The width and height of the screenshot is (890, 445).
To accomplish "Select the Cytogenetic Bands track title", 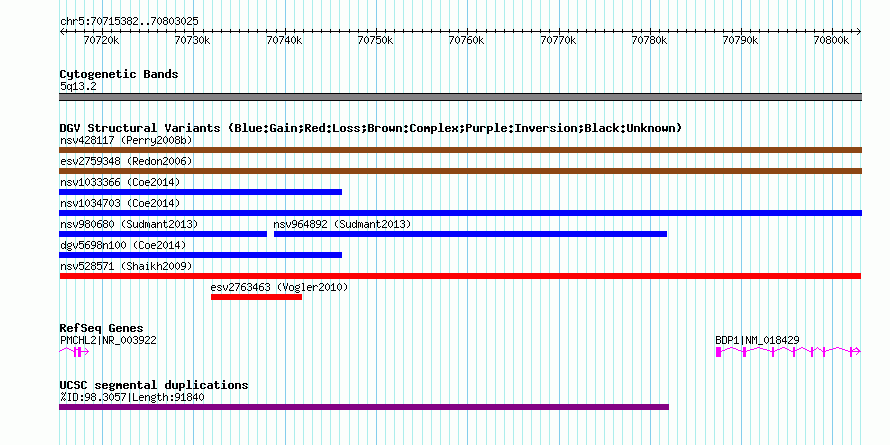I will tap(119, 74).
